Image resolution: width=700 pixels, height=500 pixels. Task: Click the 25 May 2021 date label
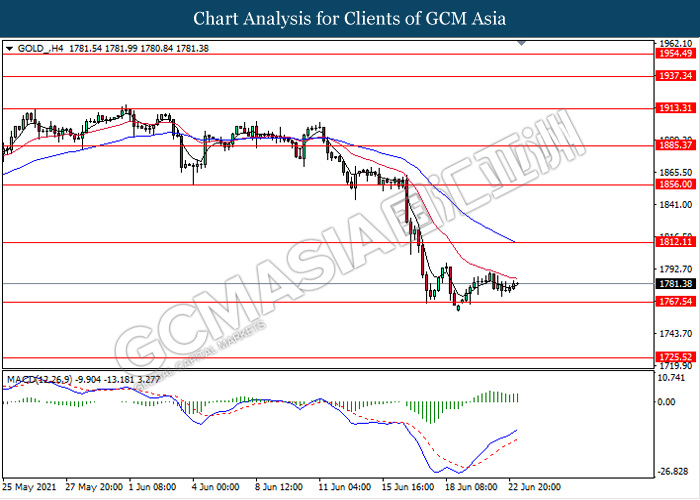(x=29, y=487)
